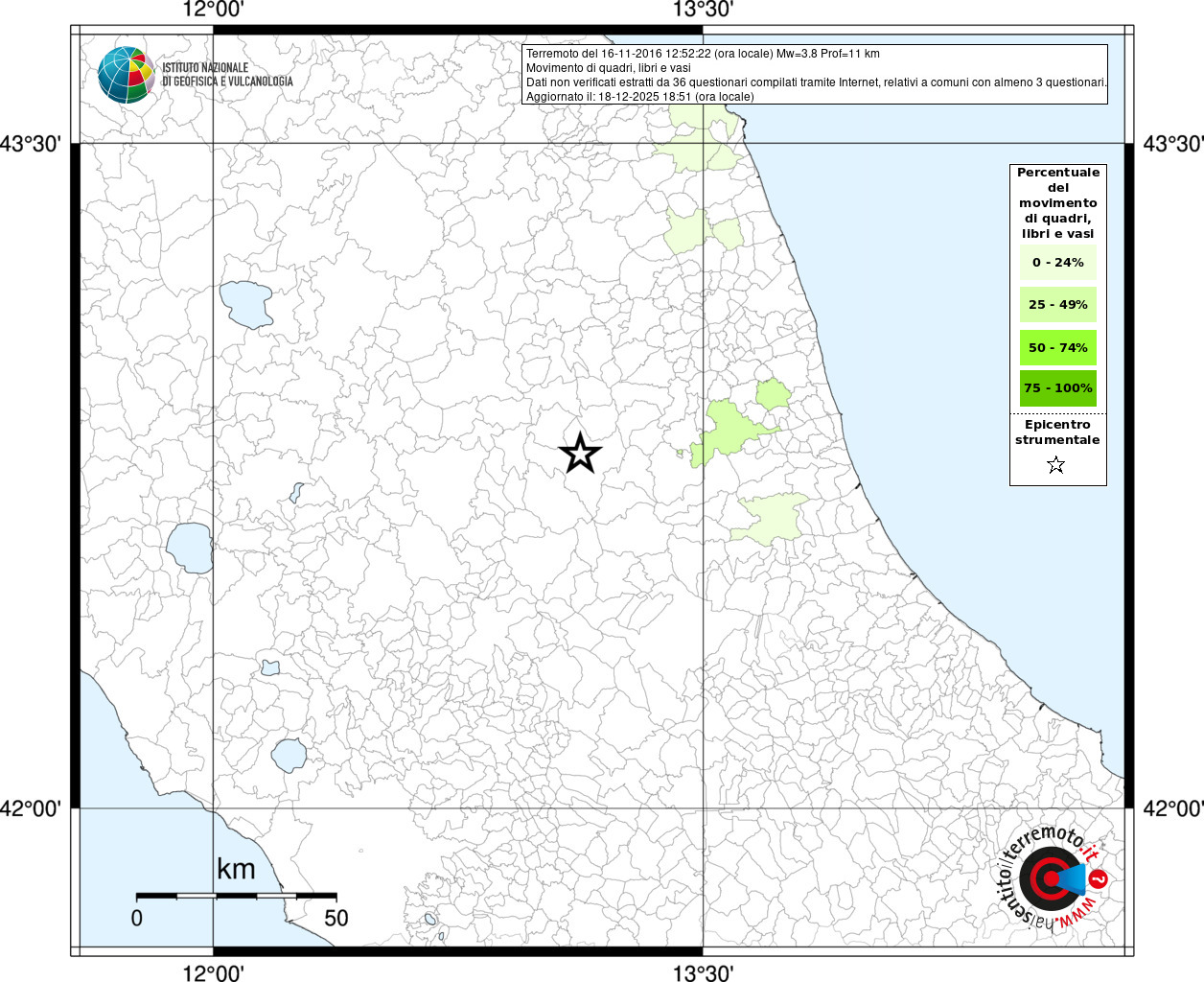1204x982 pixels.
Task: Click the 'km' scale bar label
Action: point(236,869)
